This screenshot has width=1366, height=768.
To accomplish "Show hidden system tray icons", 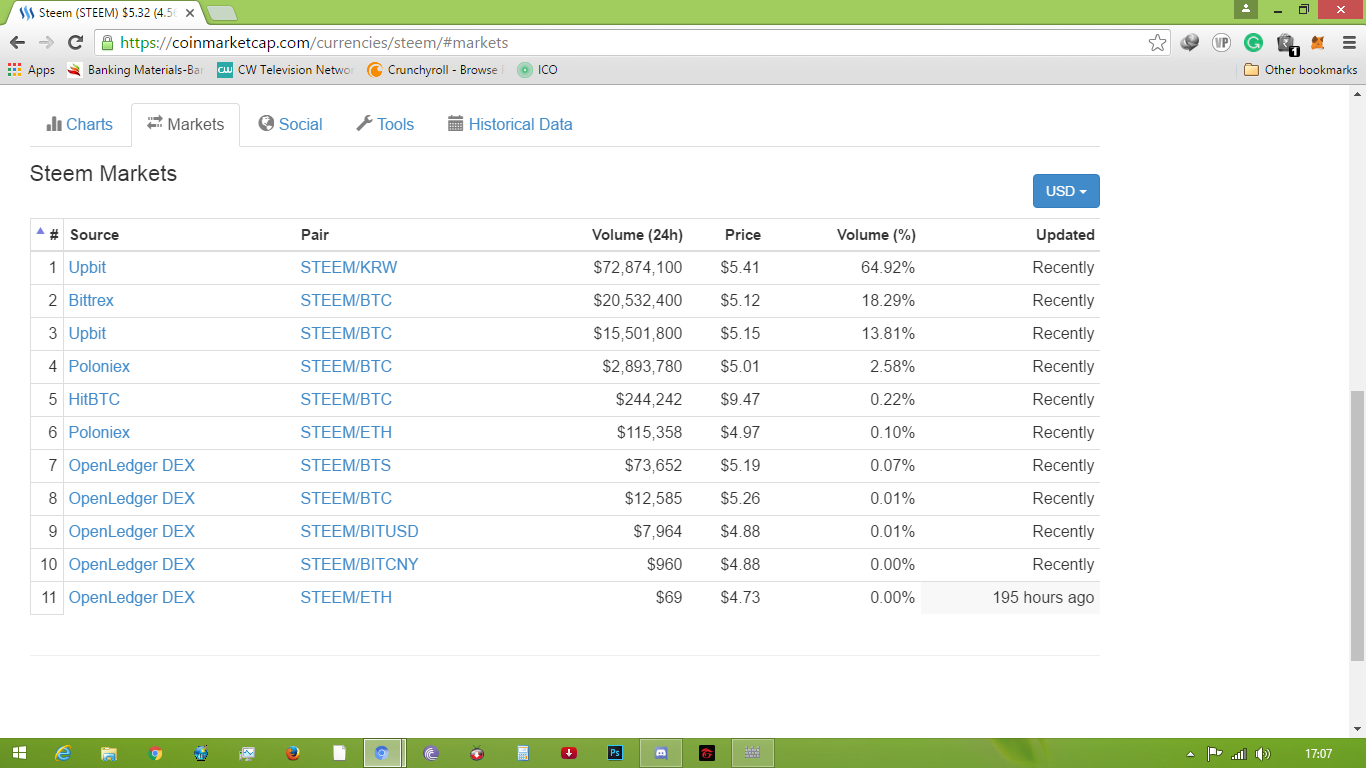I will 1190,754.
